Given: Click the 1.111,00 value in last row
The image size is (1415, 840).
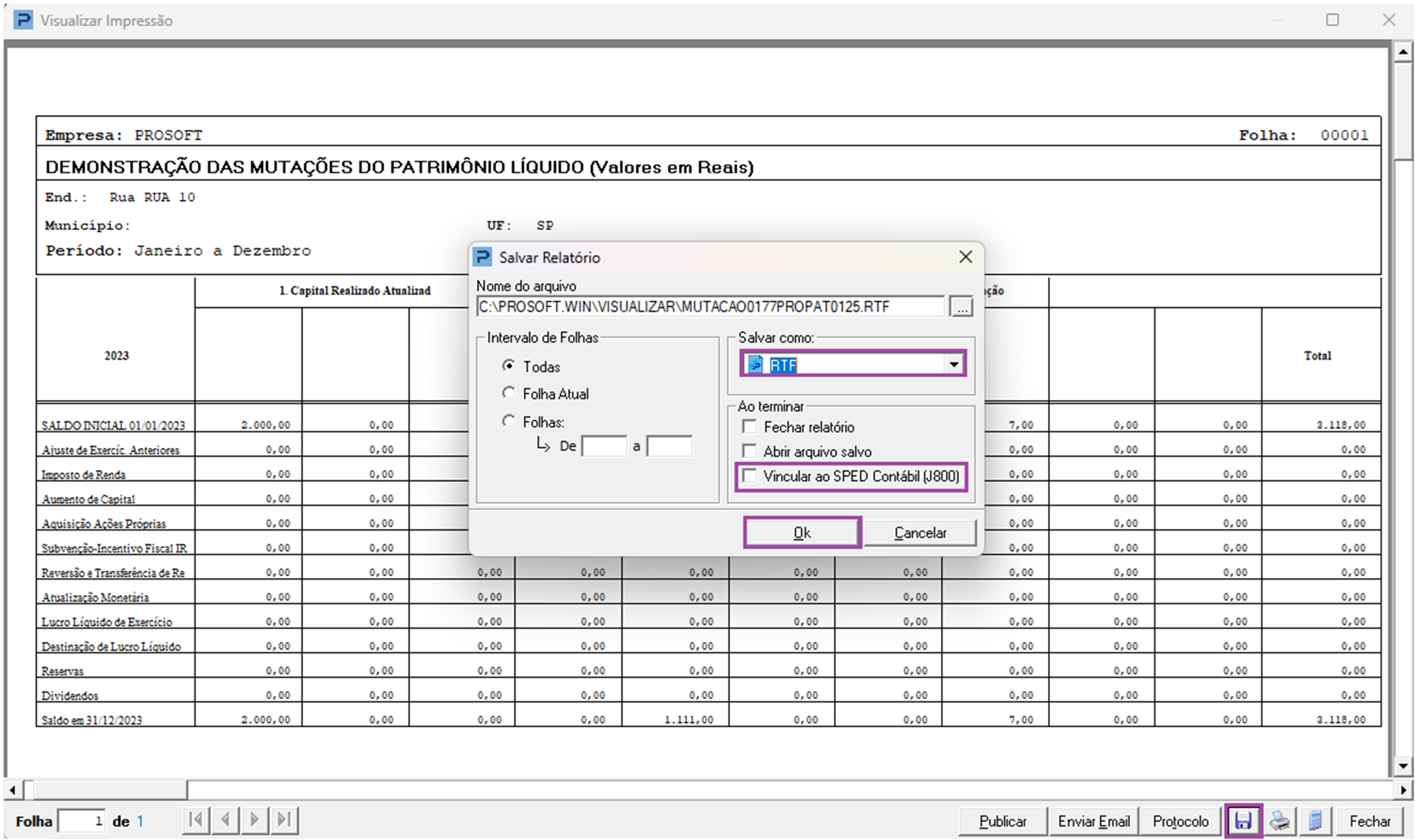Looking at the screenshot, I should 689,720.
